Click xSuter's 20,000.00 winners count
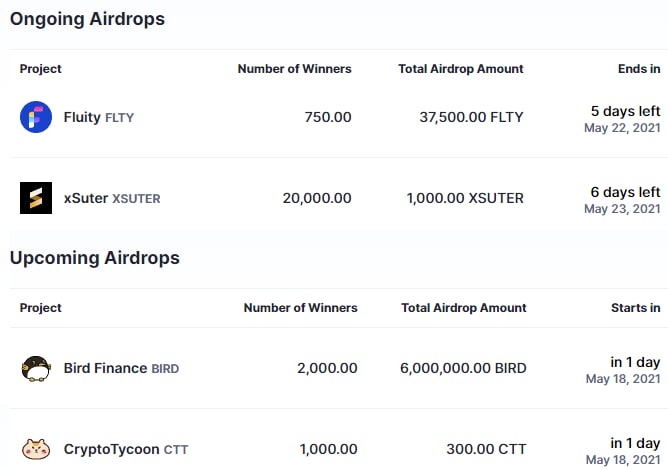 [317, 198]
